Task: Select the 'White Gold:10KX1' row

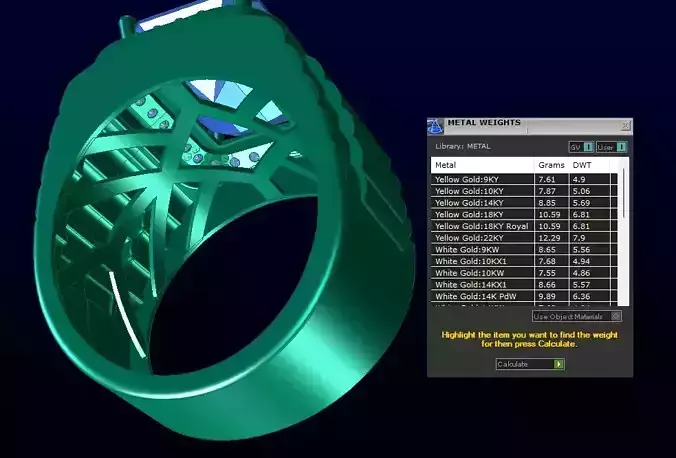Action: pos(524,261)
